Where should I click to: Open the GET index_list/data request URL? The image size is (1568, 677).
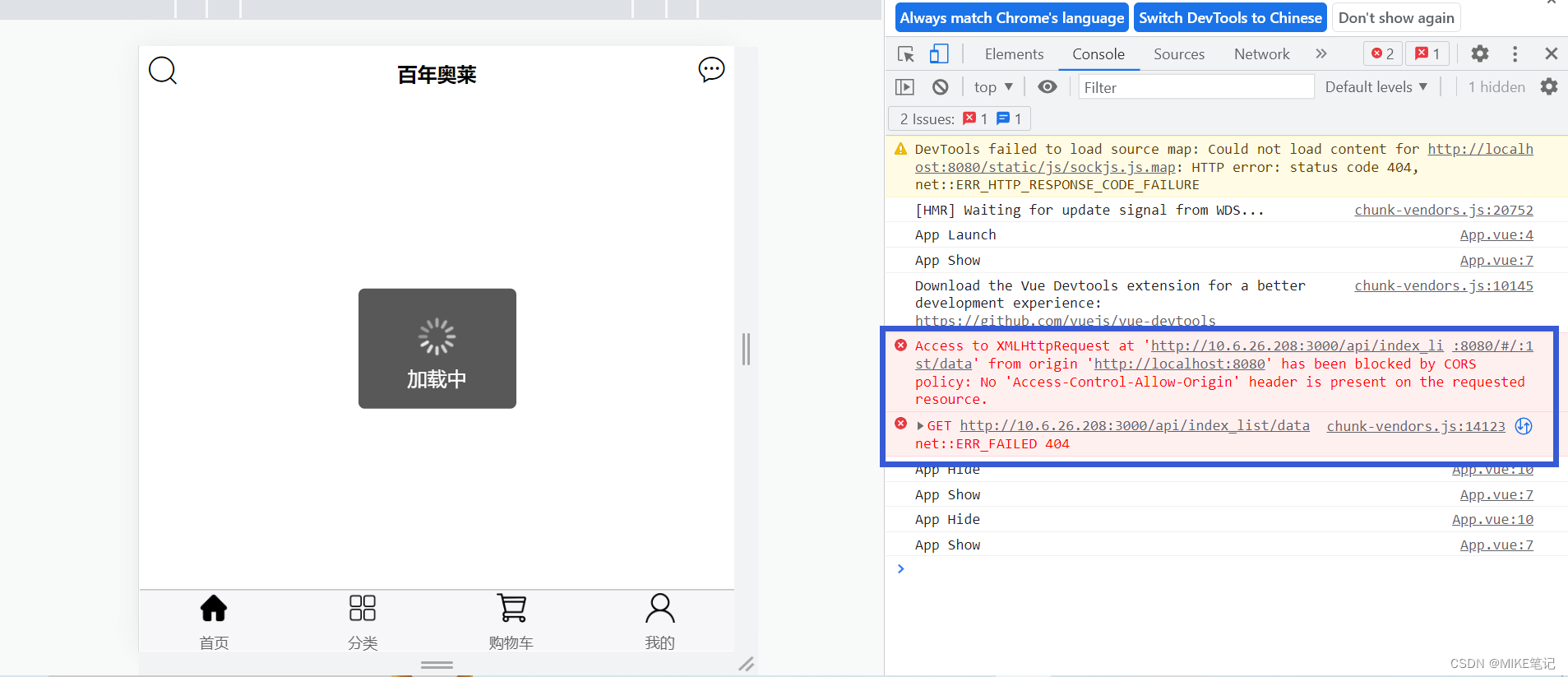pyautogui.click(x=1135, y=426)
